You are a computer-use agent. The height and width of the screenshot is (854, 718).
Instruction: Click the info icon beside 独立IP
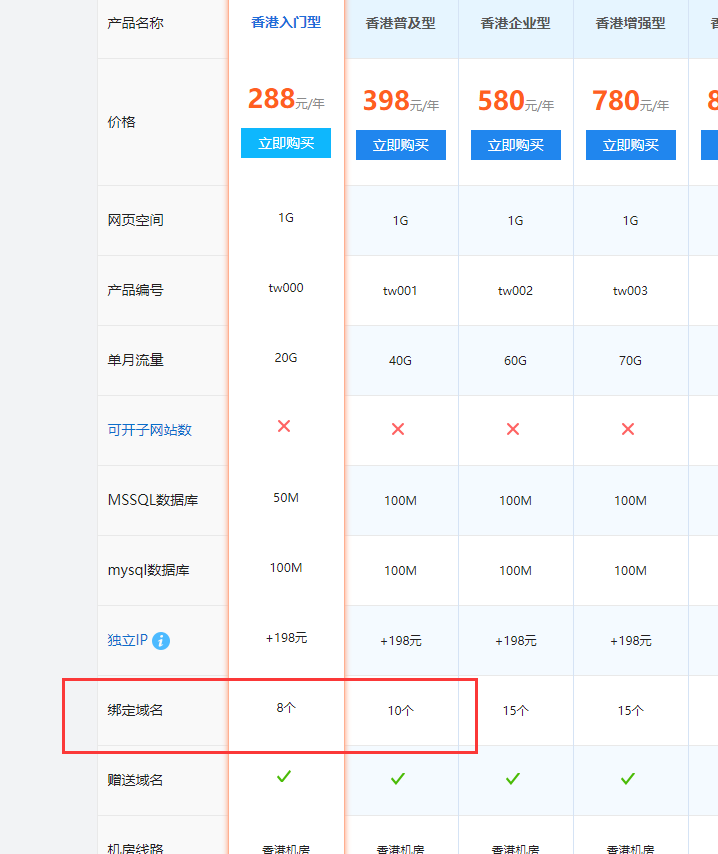(x=161, y=640)
